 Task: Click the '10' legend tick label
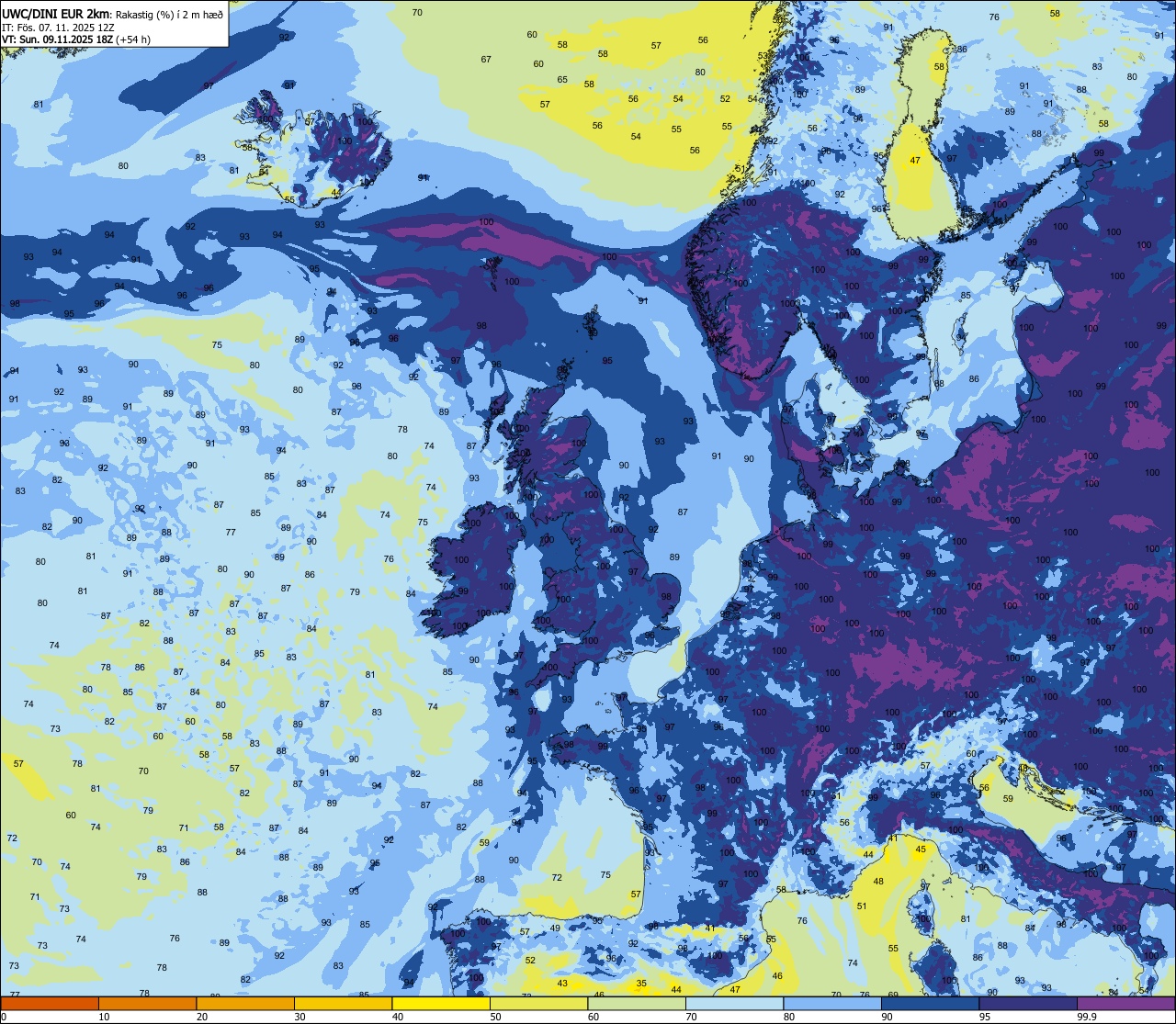pyautogui.click(x=104, y=1017)
